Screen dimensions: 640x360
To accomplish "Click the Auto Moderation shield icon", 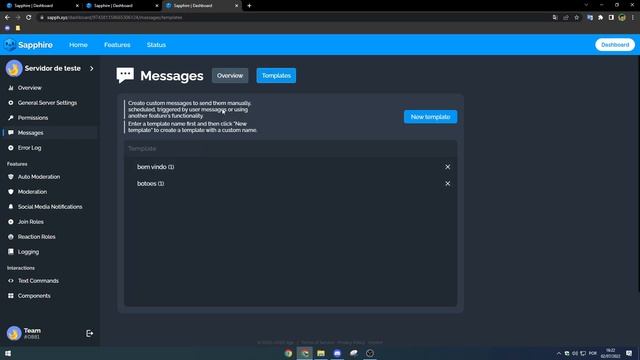I will coord(11,177).
